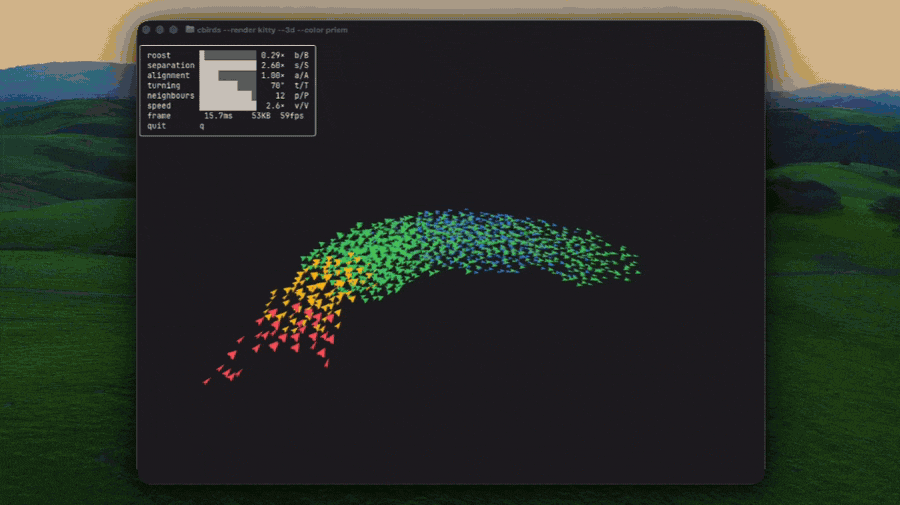The image size is (900, 505).
Task: Click the p/P key hint
Action: [301, 95]
